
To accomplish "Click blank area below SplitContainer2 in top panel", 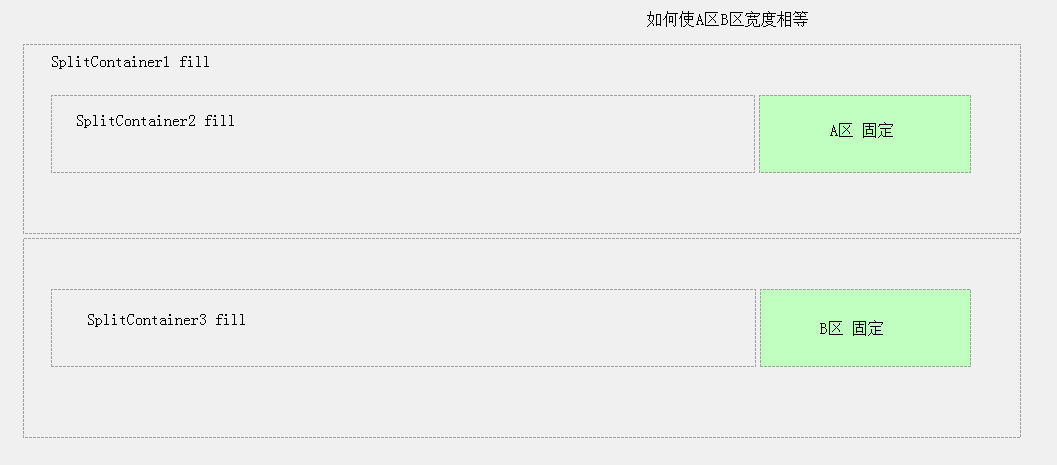I will 404,202.
